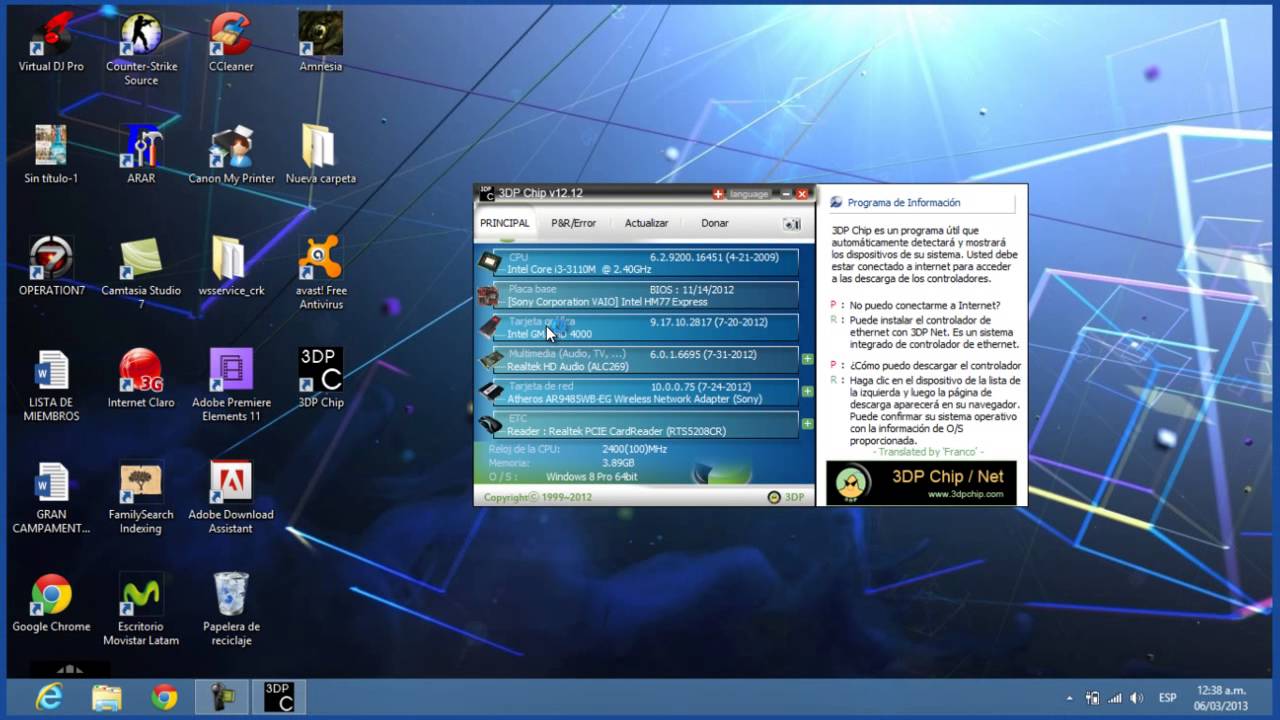Click the screenshot camera icon in 3DP Chip
This screenshot has width=1280, height=720.
coord(792,224)
